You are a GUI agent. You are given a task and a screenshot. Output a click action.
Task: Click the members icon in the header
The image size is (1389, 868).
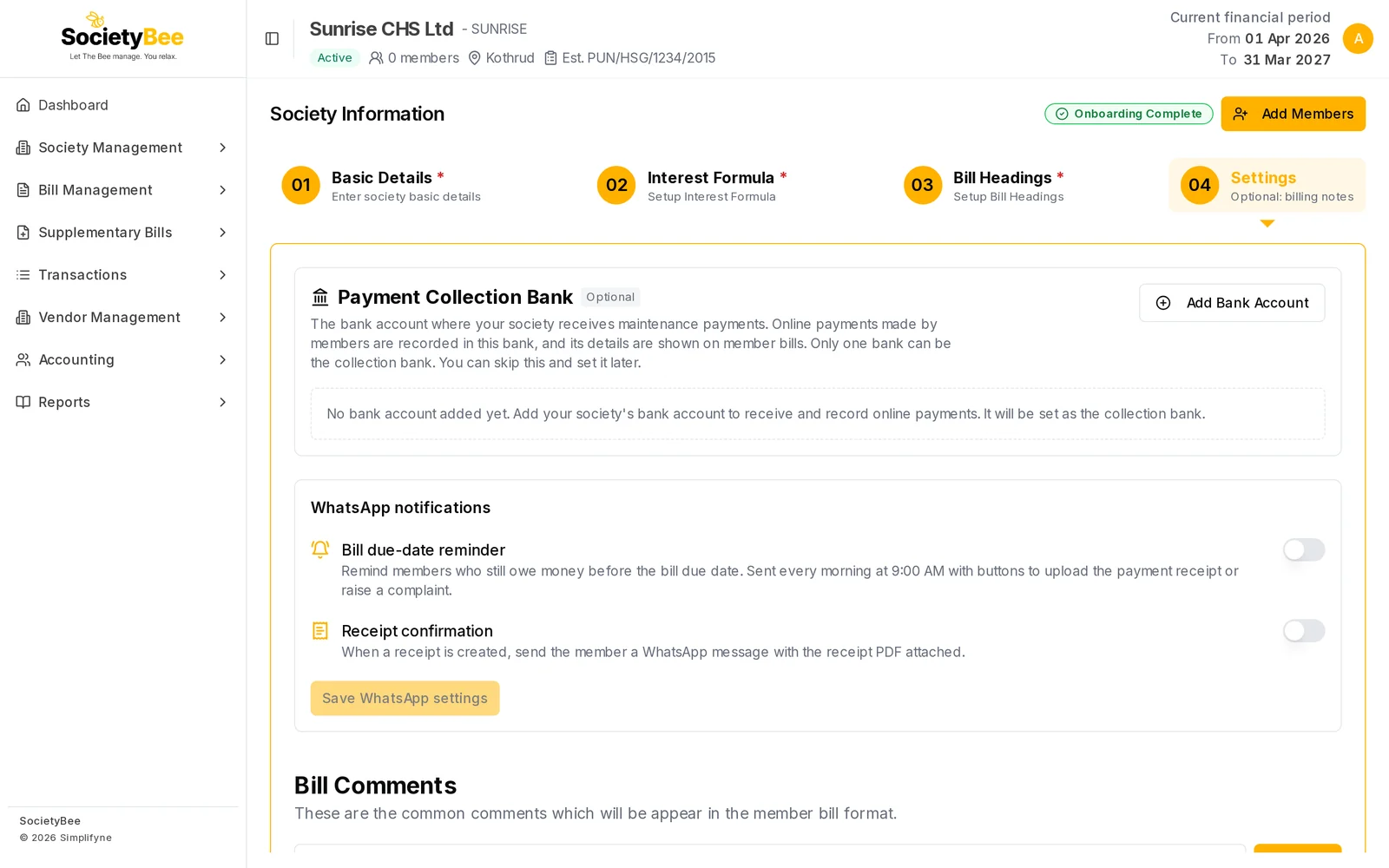[376, 58]
